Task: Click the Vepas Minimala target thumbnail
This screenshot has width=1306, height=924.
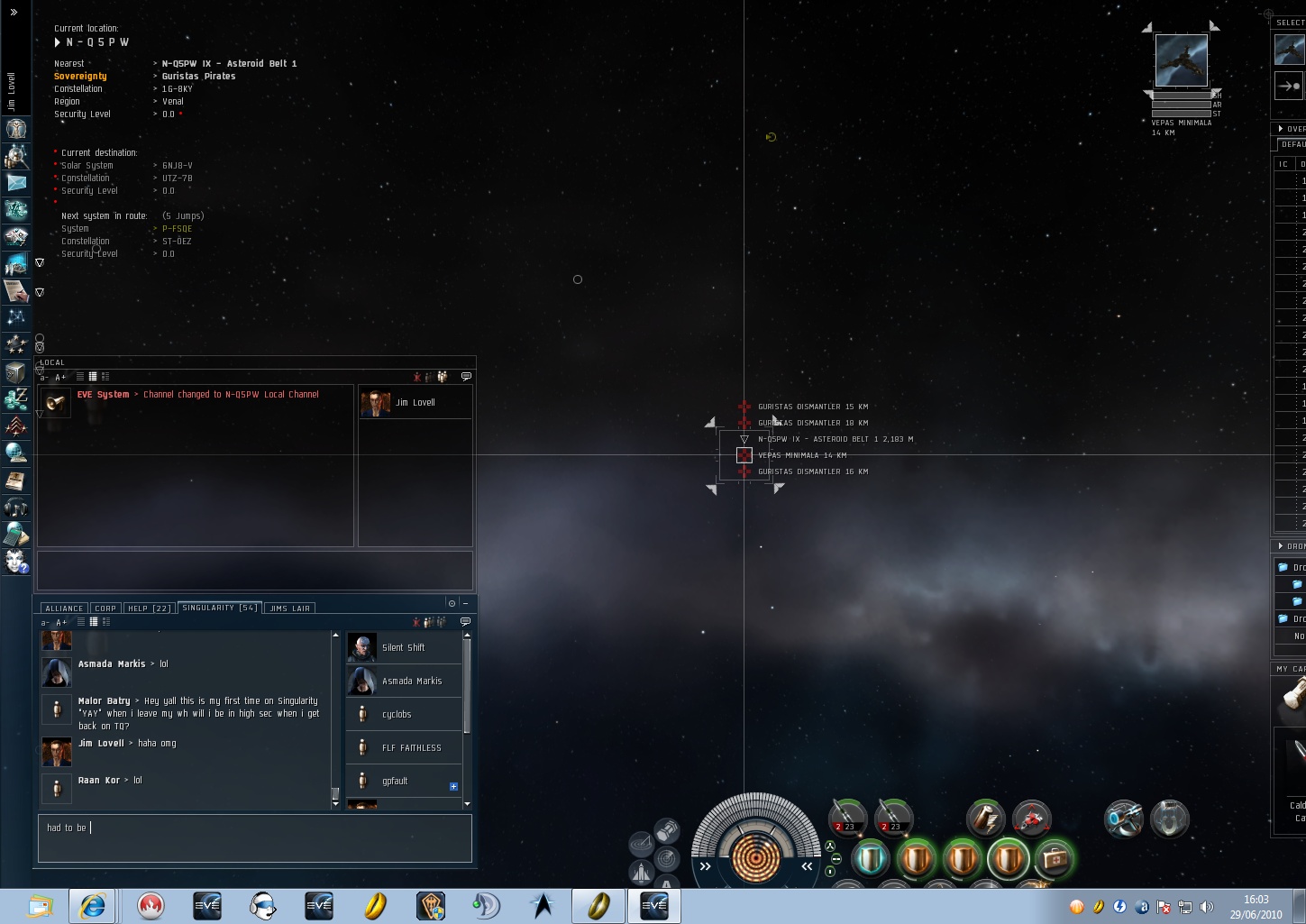Action: click(x=1182, y=60)
